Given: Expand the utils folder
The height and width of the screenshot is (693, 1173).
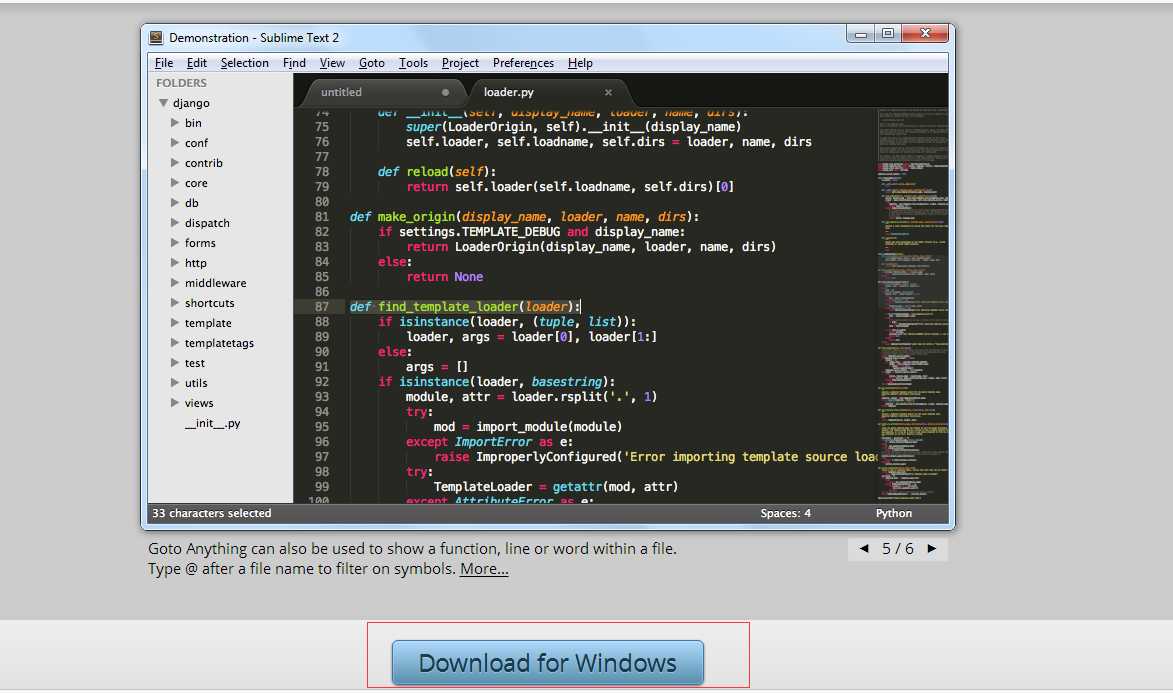Looking at the screenshot, I should pyautogui.click(x=174, y=382).
